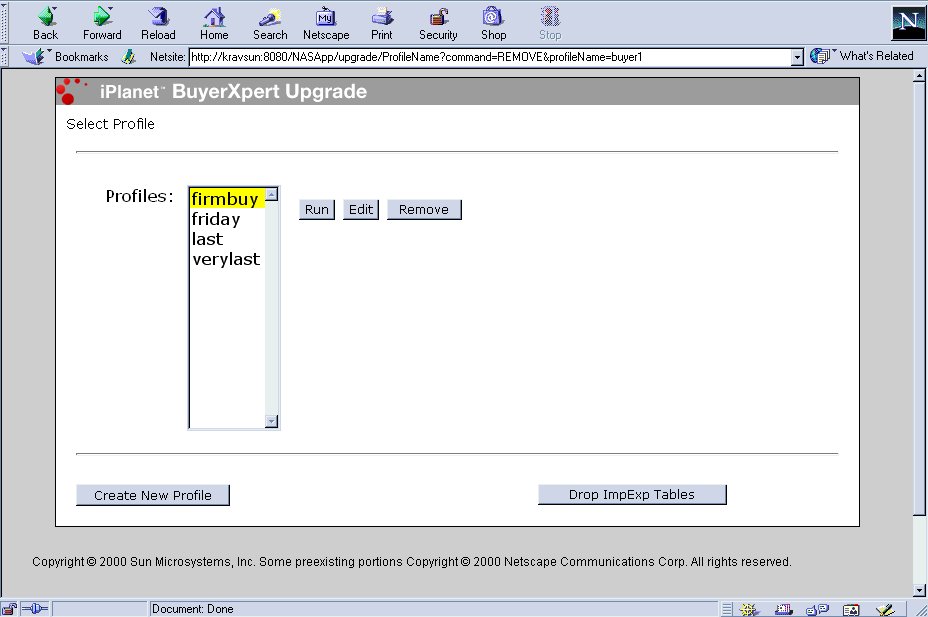Print the current page
The width and height of the screenshot is (928, 617).
pos(382,24)
